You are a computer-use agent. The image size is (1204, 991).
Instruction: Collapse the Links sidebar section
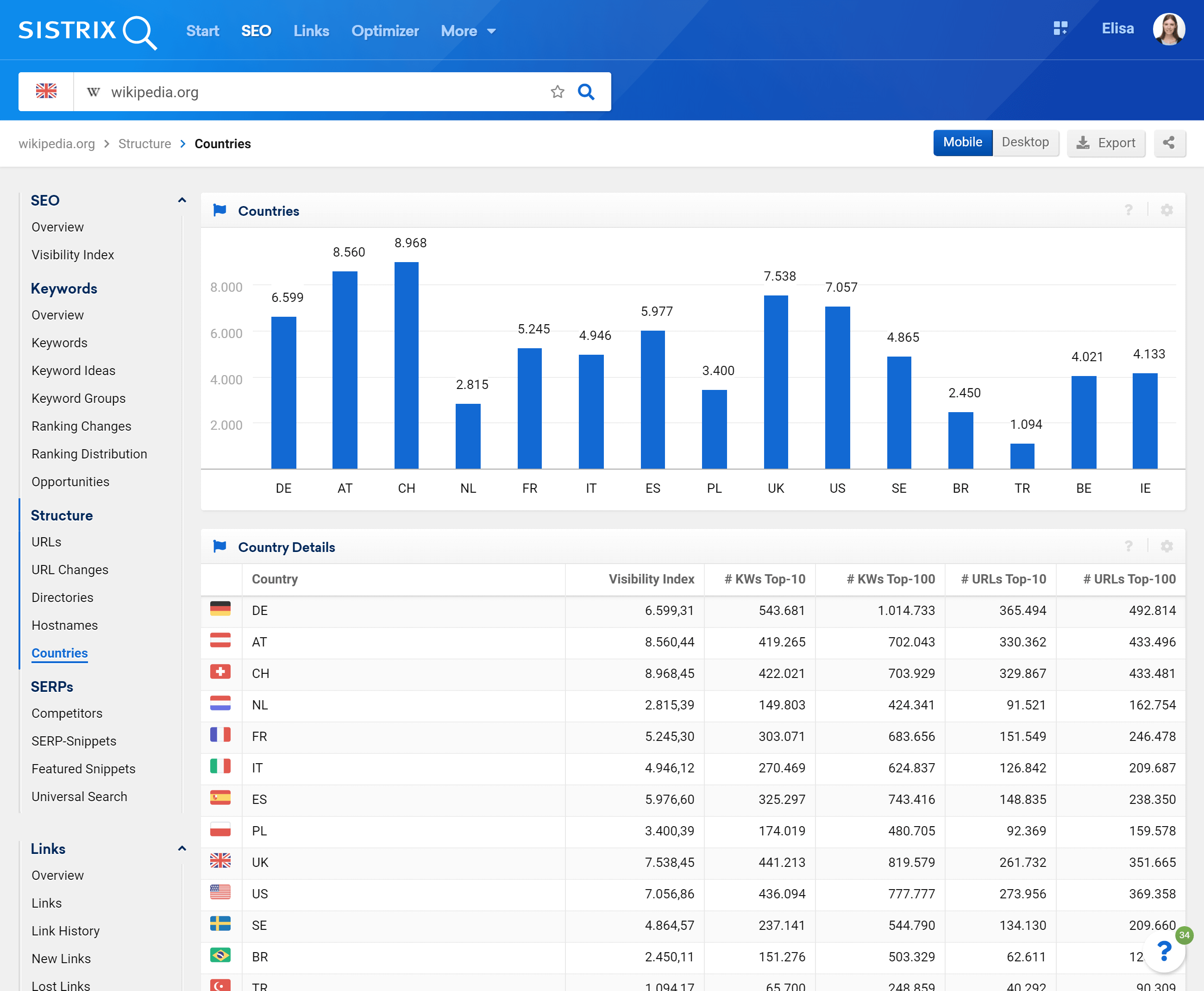point(182,849)
